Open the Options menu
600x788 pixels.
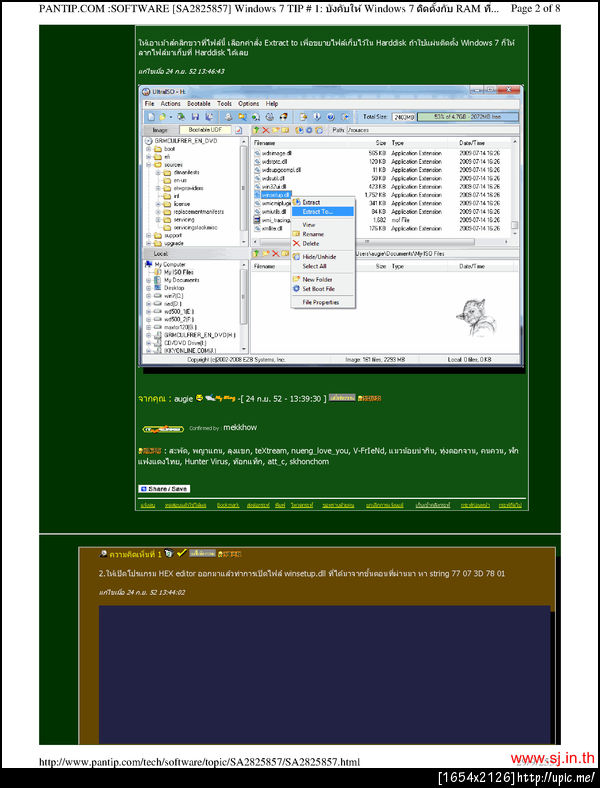[248, 104]
